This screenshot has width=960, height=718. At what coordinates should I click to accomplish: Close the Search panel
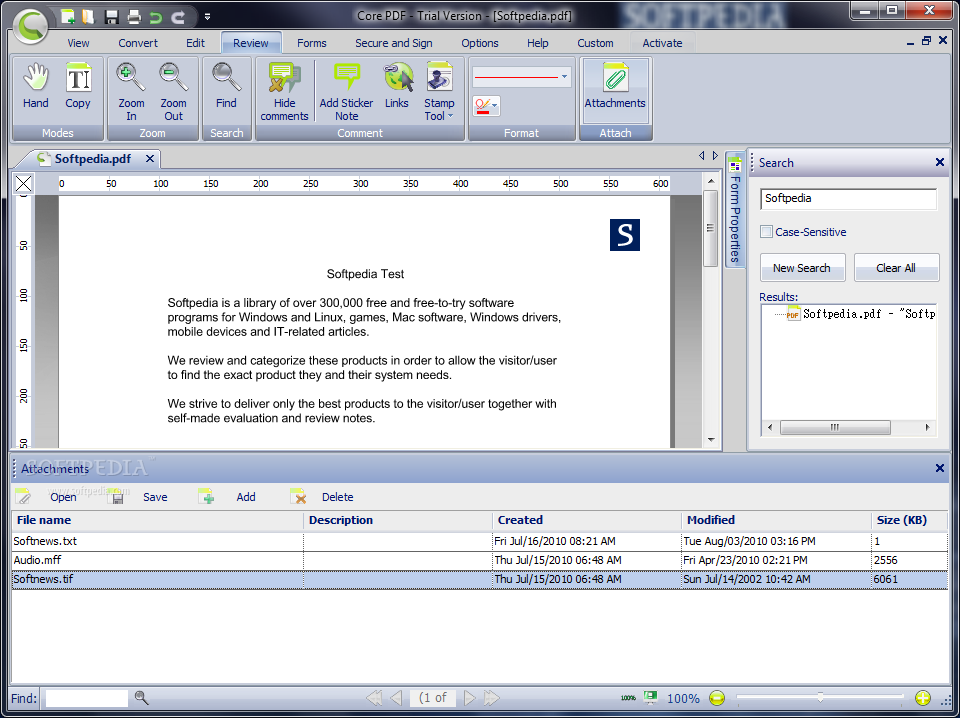pyautogui.click(x=940, y=162)
